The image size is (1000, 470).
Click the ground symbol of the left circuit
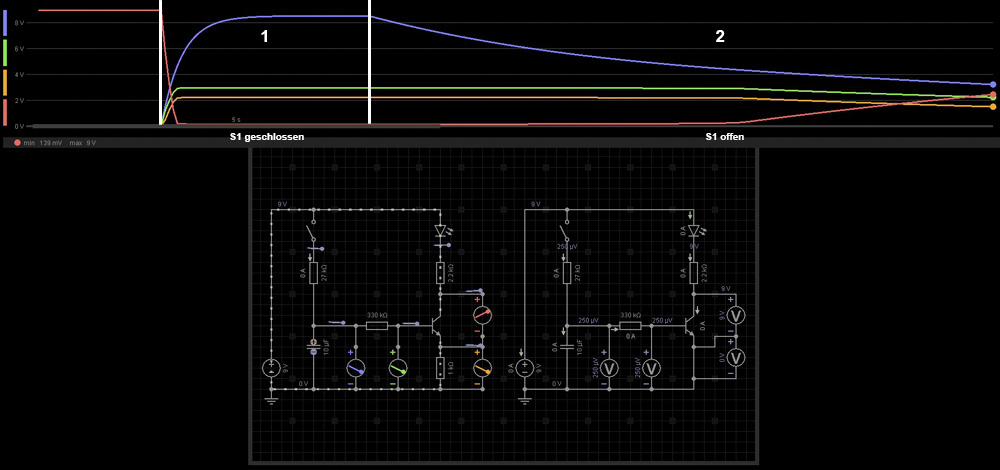pos(272,400)
